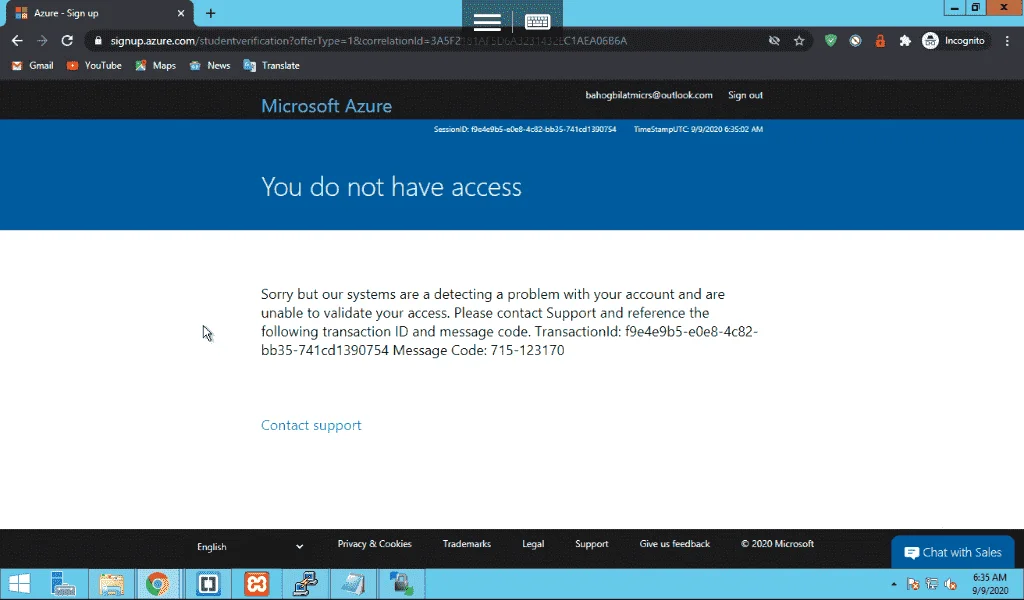Click the forward navigation arrow
The image size is (1024, 600).
[x=42, y=40]
